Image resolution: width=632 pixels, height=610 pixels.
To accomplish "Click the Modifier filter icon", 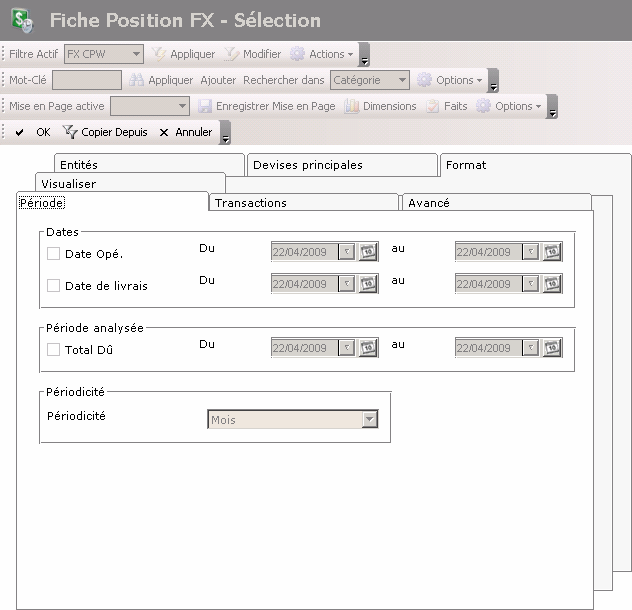I will coord(231,54).
